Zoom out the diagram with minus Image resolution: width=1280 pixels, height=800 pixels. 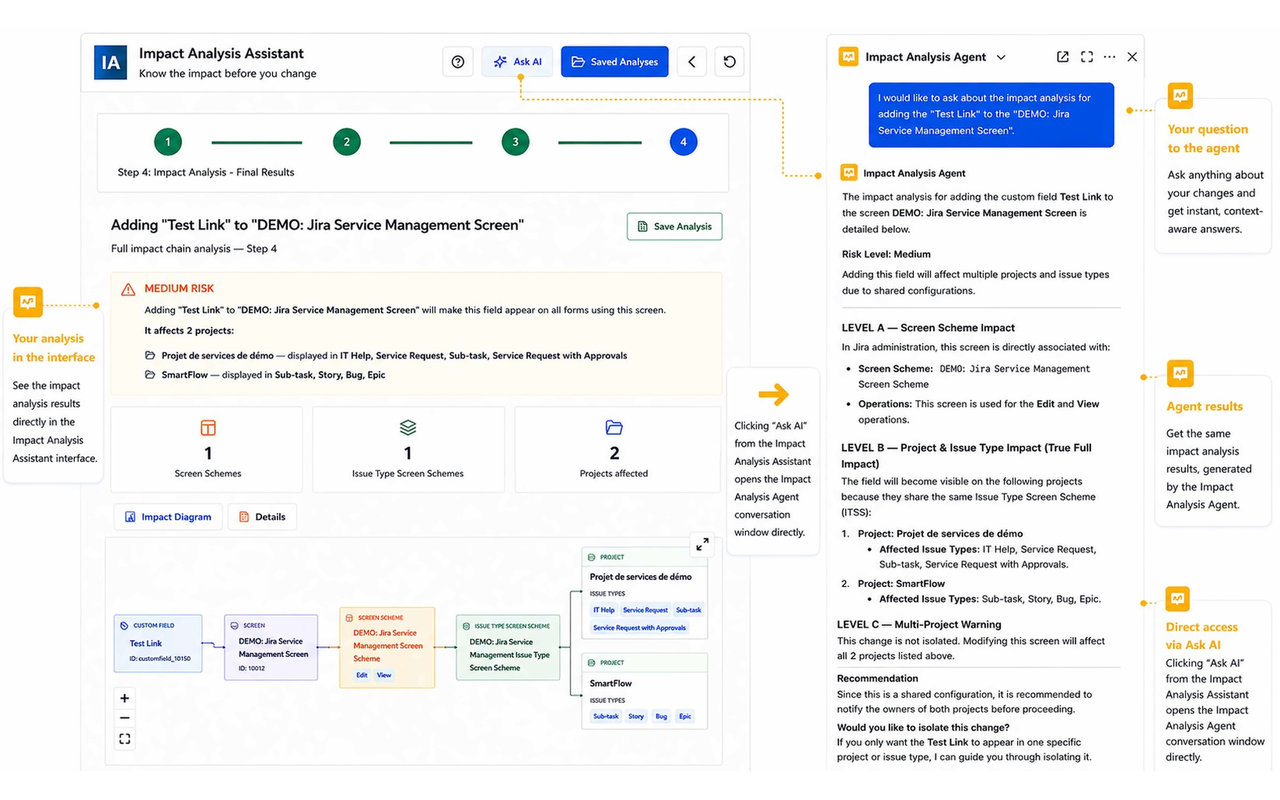(125, 718)
